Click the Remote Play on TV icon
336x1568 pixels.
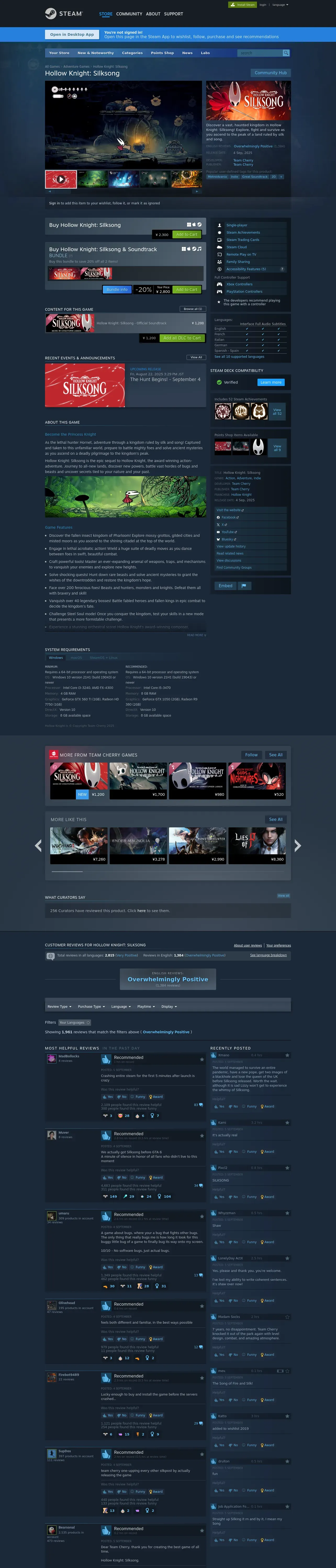[x=220, y=255]
